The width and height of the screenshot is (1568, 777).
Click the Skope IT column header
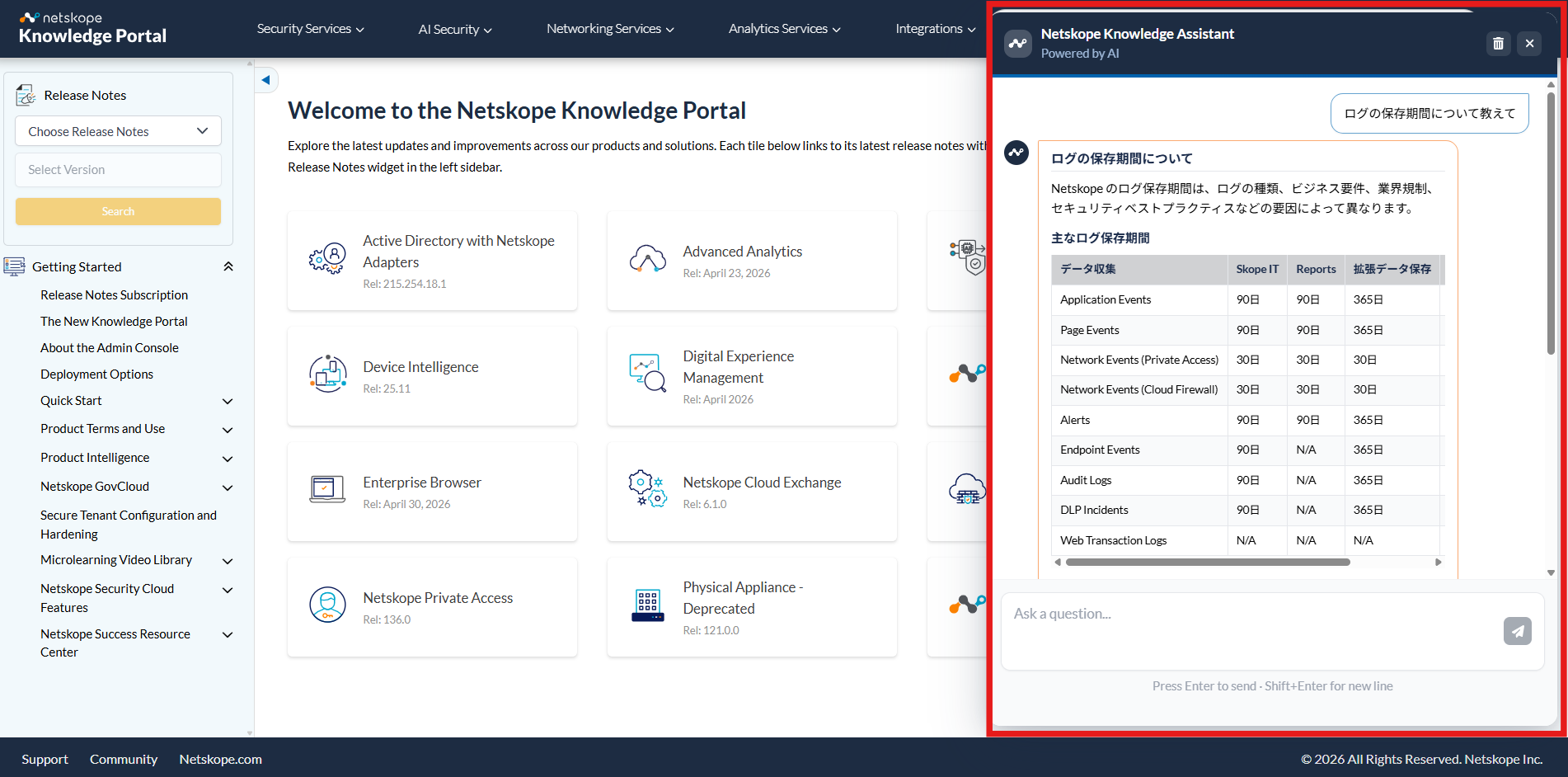coord(1257,270)
